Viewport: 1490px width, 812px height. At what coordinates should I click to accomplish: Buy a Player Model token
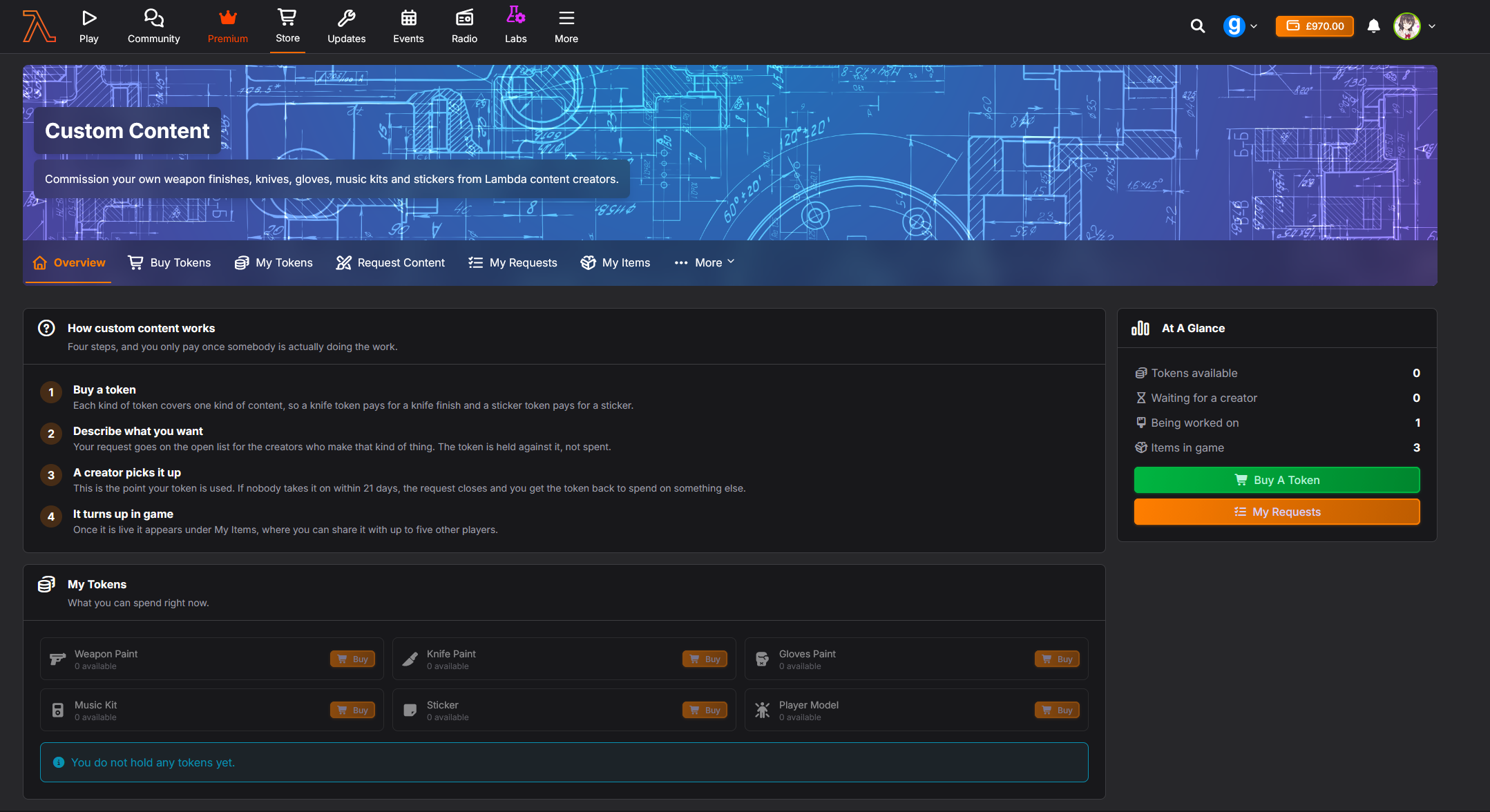[1057, 710]
